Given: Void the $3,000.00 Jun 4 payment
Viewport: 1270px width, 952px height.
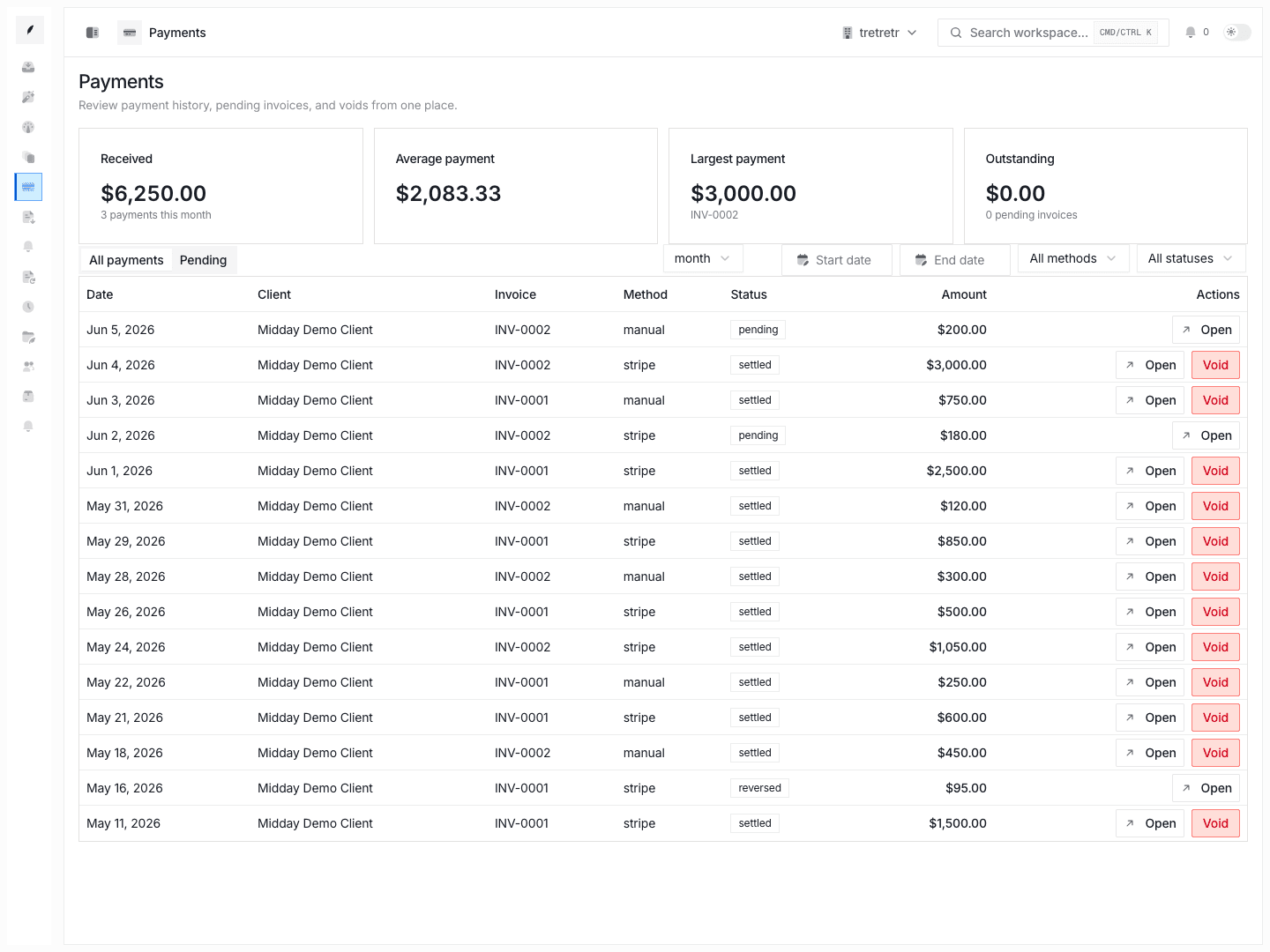Looking at the screenshot, I should (x=1215, y=365).
